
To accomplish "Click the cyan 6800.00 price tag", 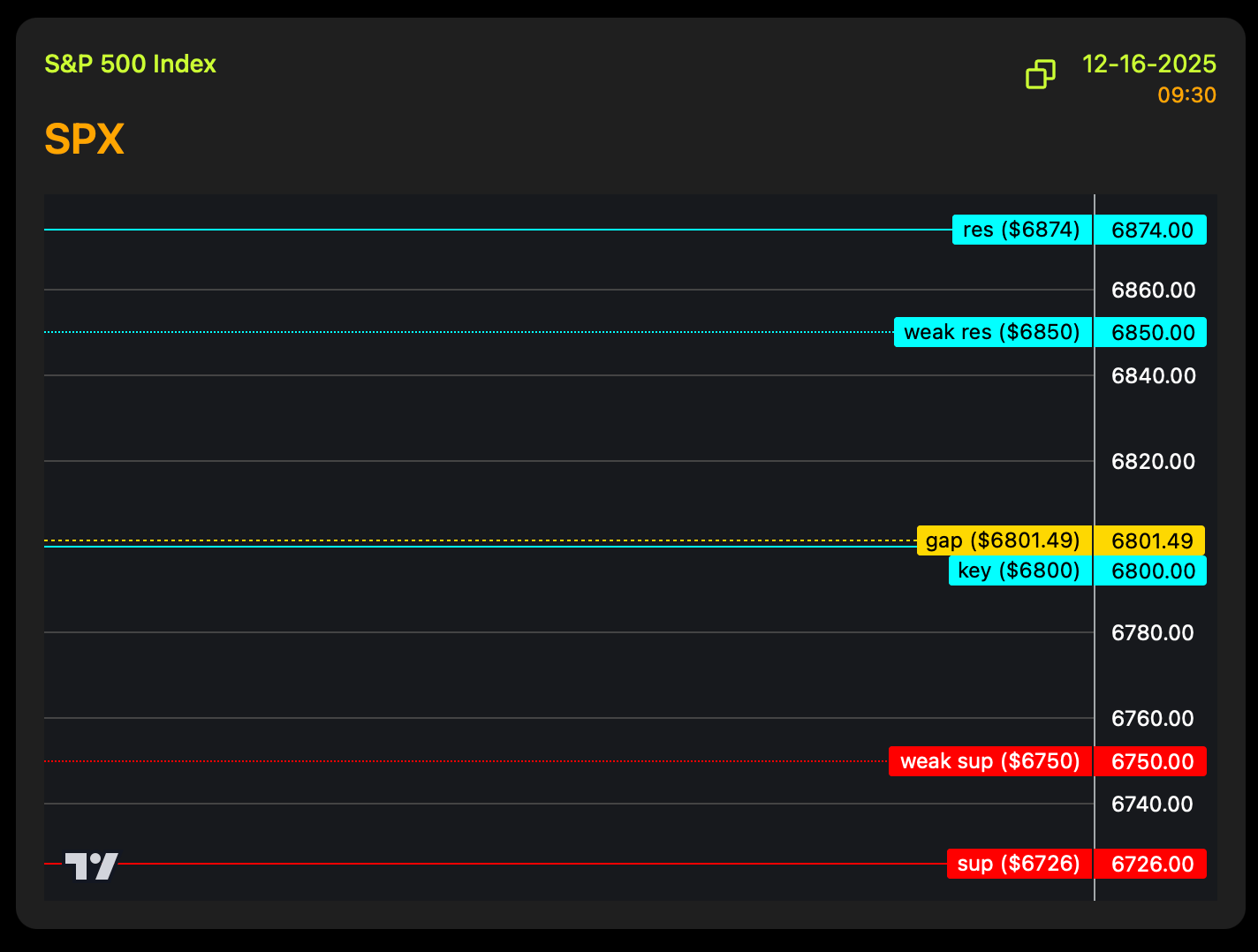I will (1151, 571).
